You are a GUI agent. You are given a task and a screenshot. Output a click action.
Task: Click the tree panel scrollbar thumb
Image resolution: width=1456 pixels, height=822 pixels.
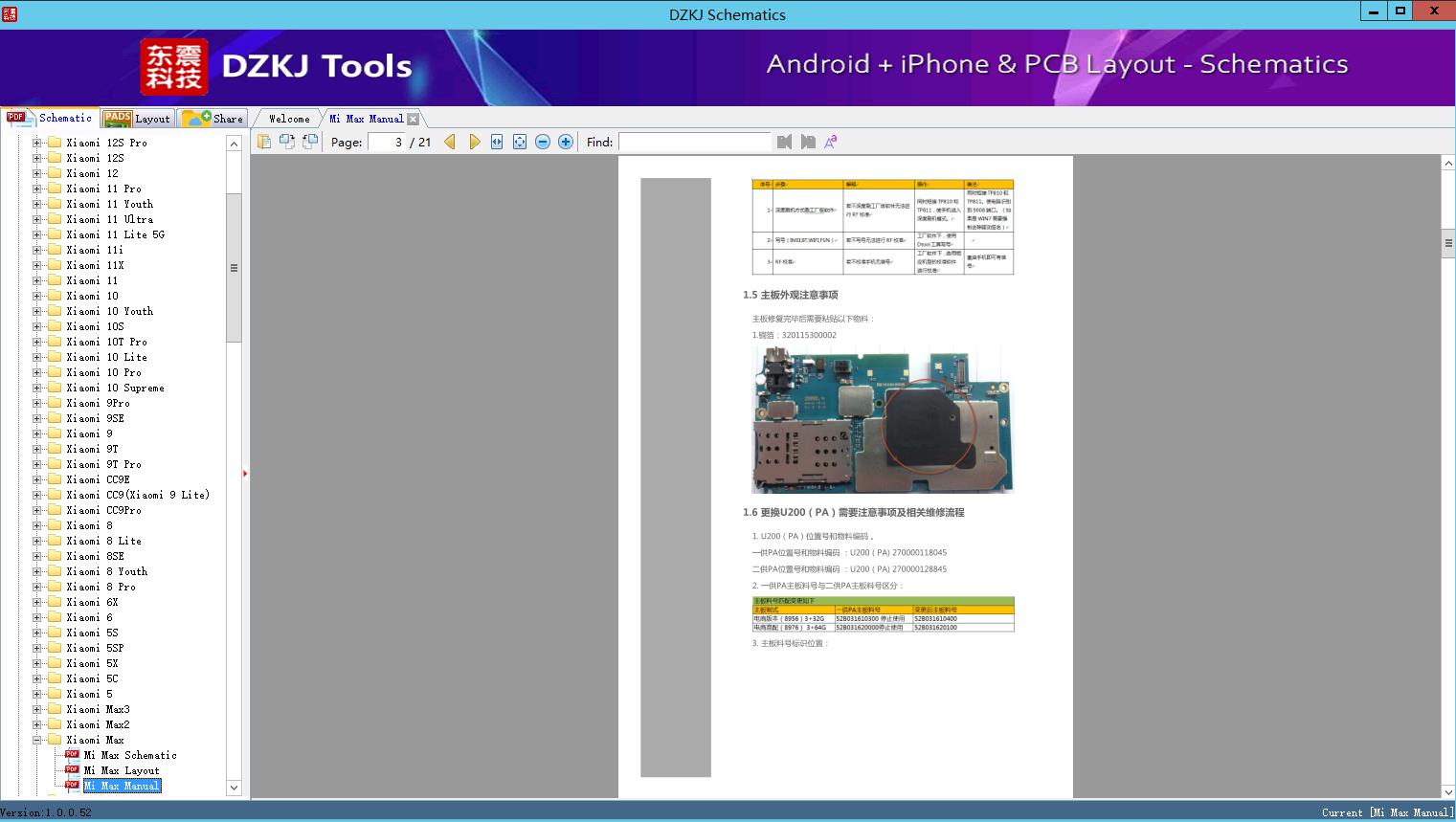click(234, 268)
